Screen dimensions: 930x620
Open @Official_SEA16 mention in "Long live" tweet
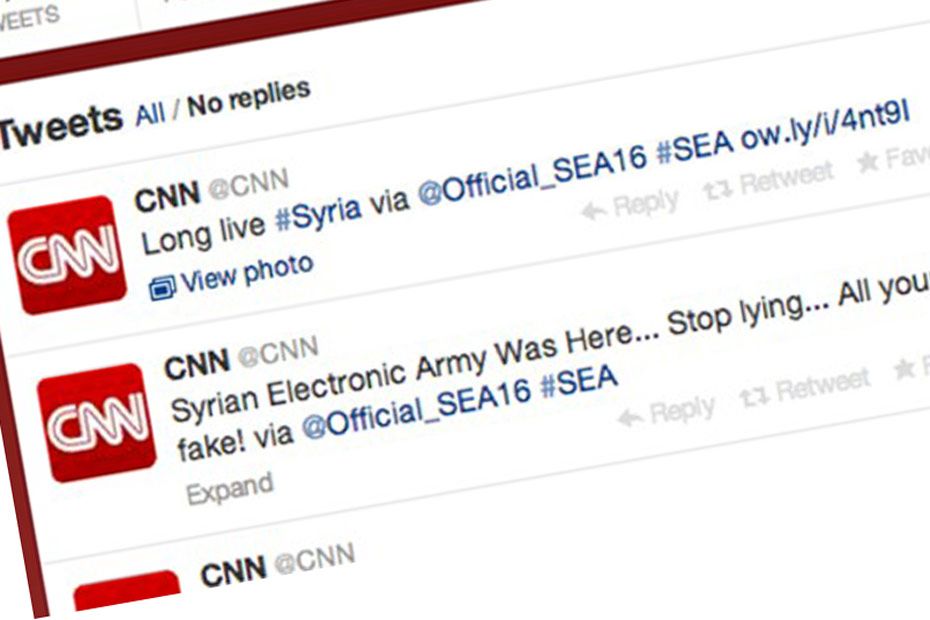[531, 176]
